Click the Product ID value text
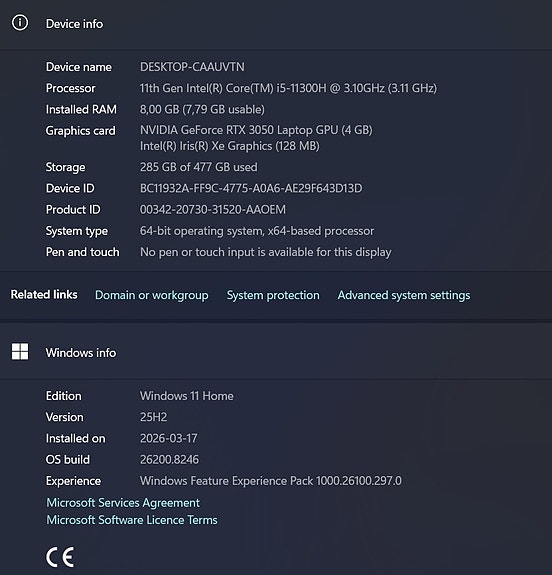552x575 pixels. click(x=213, y=210)
